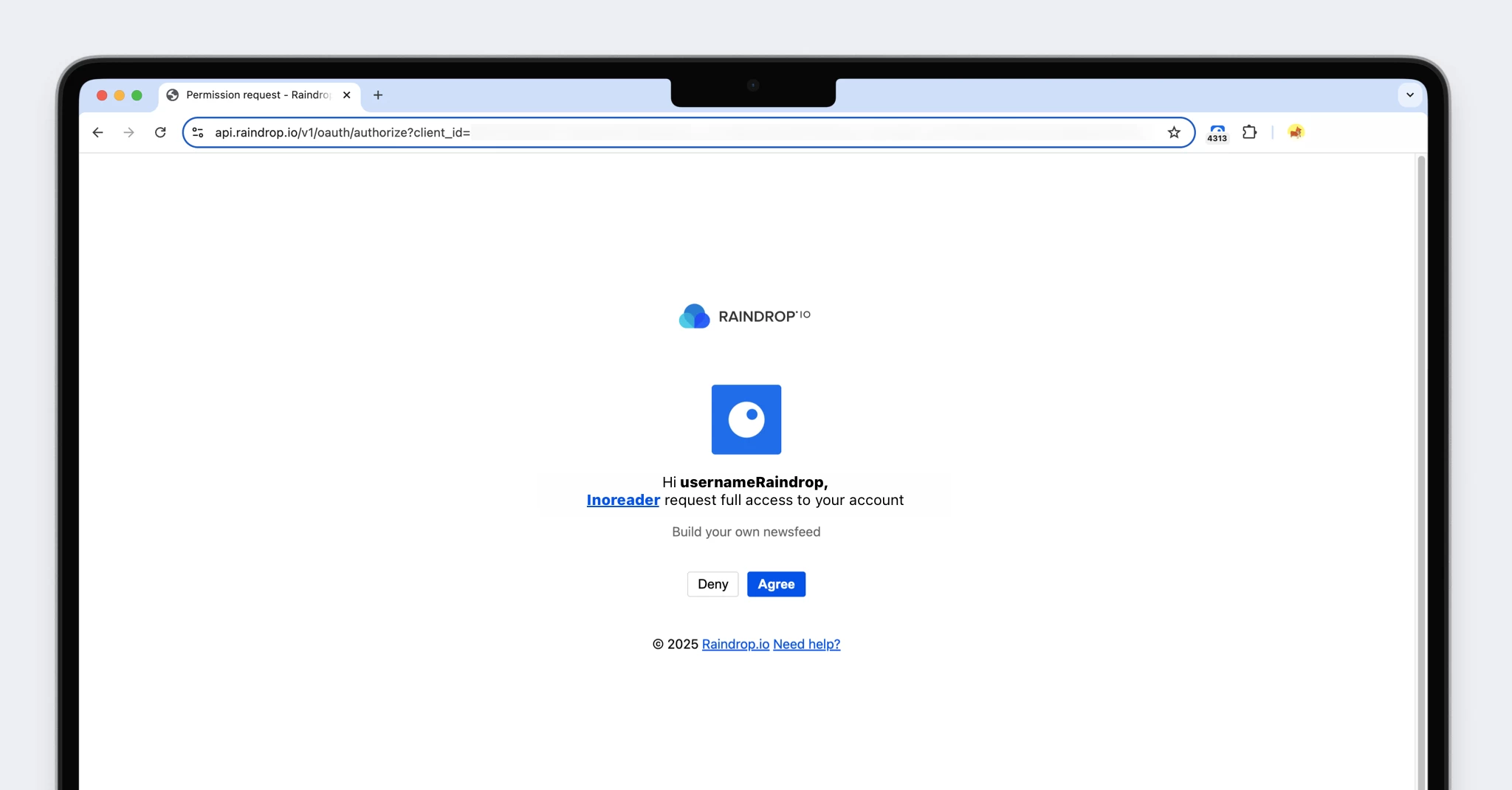Screen dimensions: 1512x790
Task: Click the red close window button
Action: tap(102, 95)
